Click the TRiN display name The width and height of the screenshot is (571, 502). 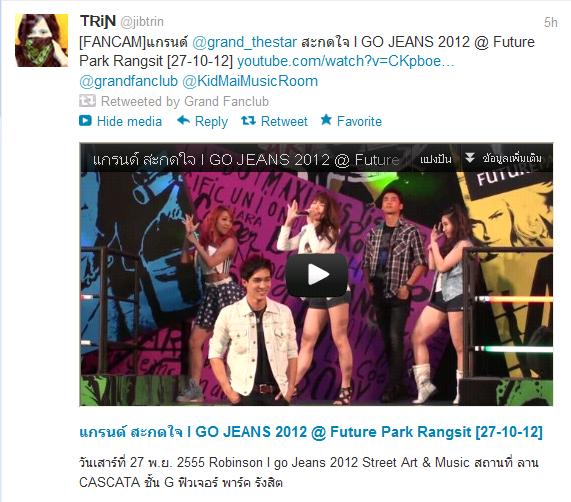tap(98, 21)
